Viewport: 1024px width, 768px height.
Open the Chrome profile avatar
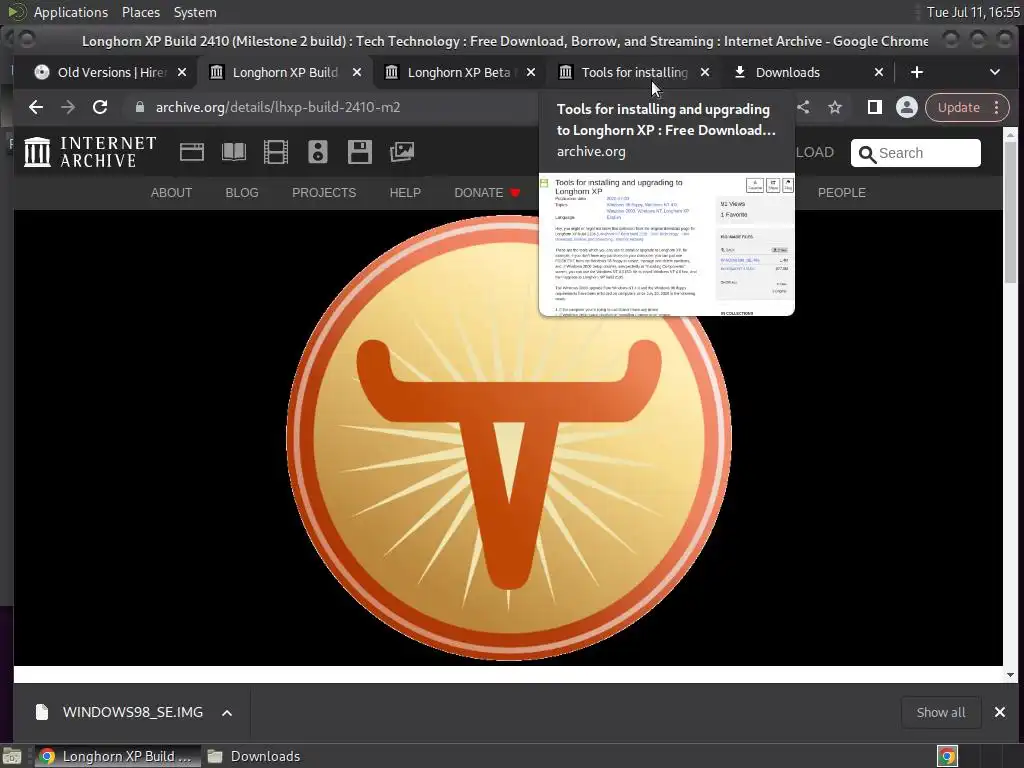pyautogui.click(x=906, y=107)
